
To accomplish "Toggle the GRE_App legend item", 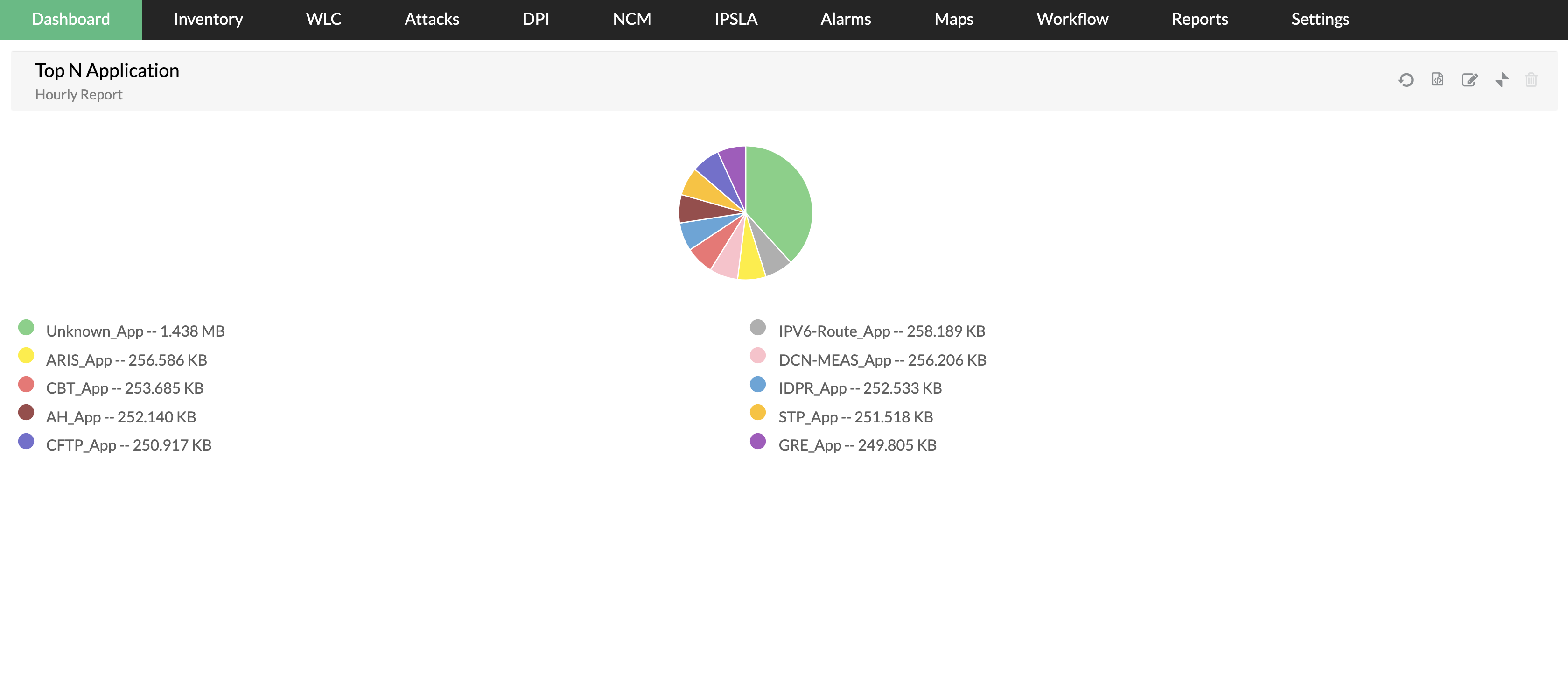I will coord(856,445).
